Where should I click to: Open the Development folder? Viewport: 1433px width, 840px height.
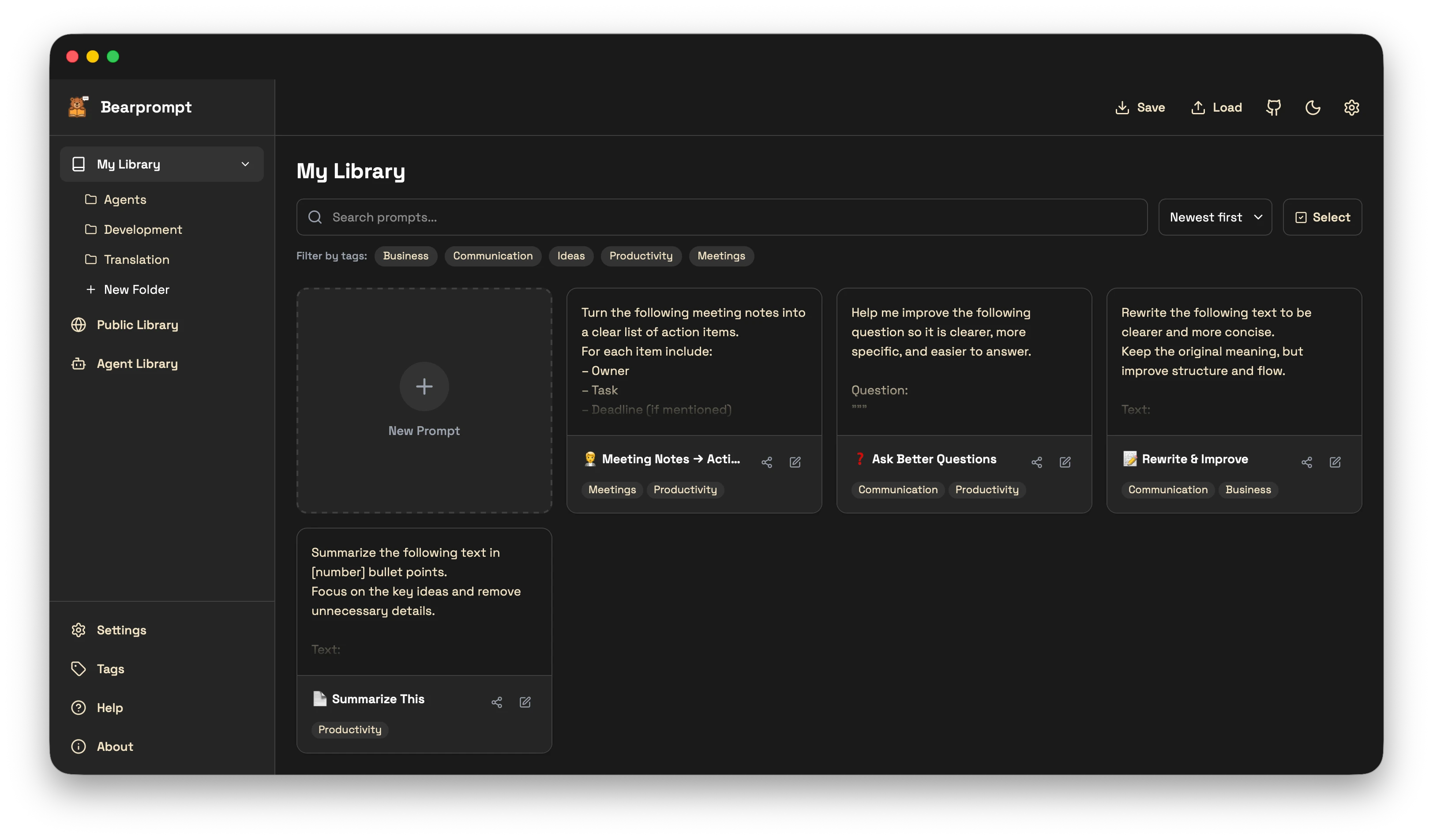click(143, 230)
